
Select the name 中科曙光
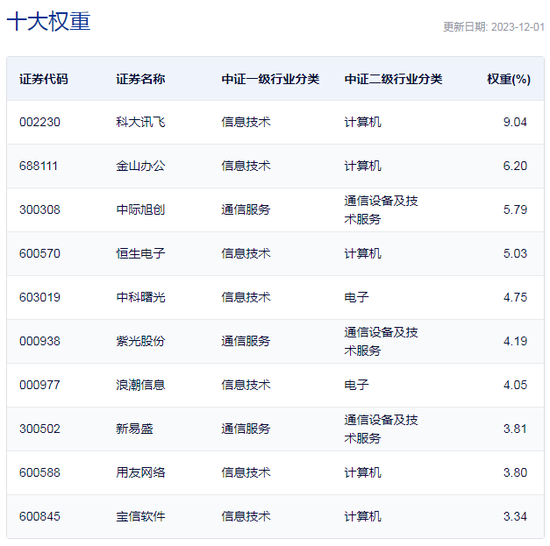[140, 297]
